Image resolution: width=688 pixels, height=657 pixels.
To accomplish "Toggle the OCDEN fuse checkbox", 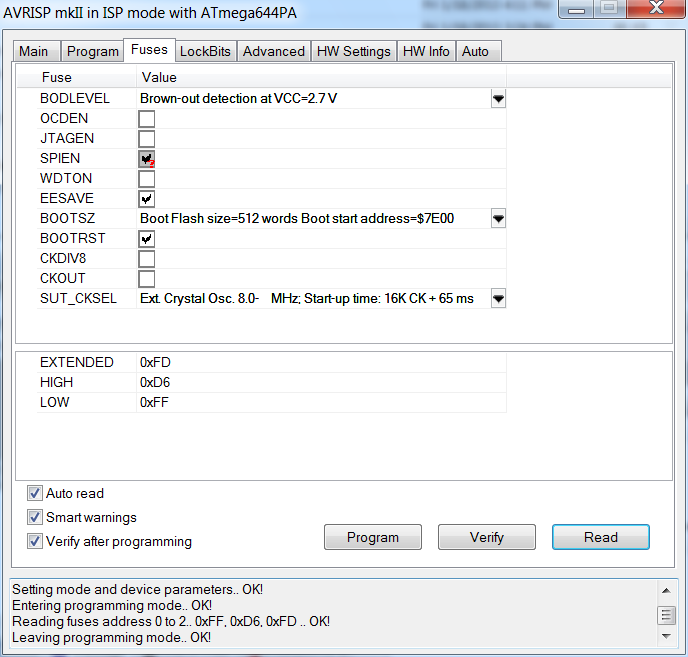I will click(146, 119).
